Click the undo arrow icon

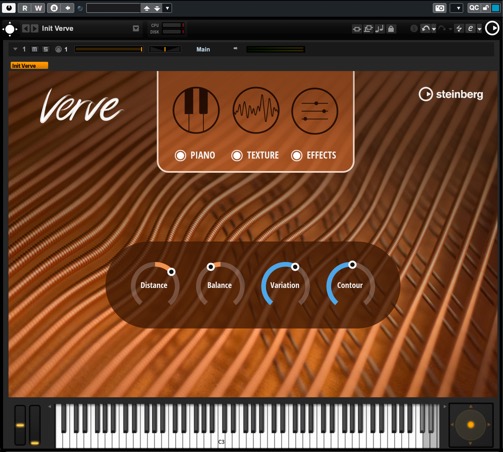(x=426, y=29)
